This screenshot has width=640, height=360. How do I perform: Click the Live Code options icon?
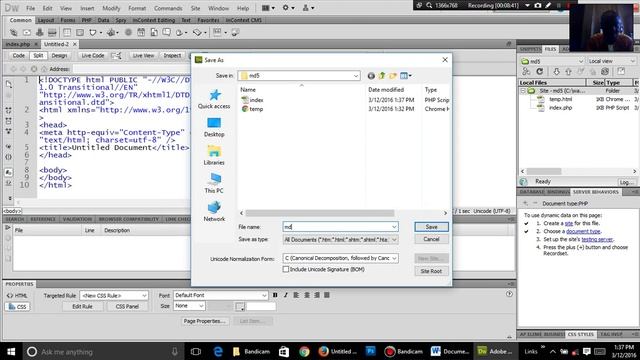pos(116,56)
